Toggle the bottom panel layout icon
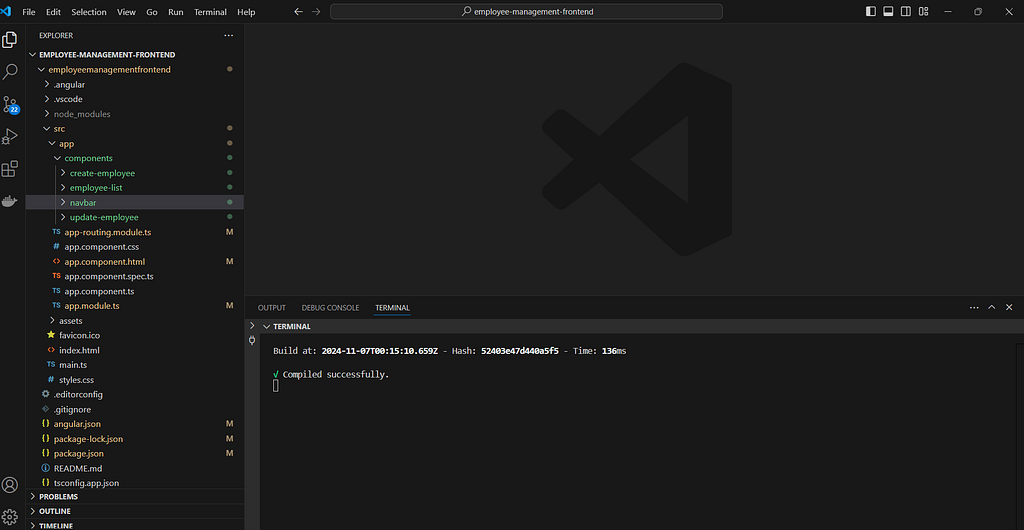The height and width of the screenshot is (530, 1024). 888,12
